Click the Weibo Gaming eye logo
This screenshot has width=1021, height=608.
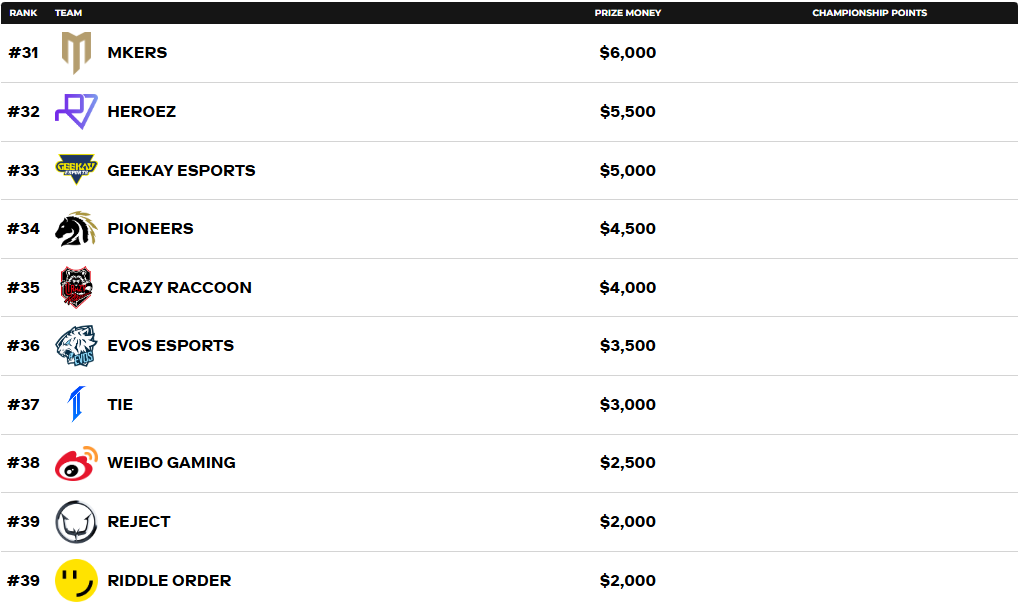76,463
